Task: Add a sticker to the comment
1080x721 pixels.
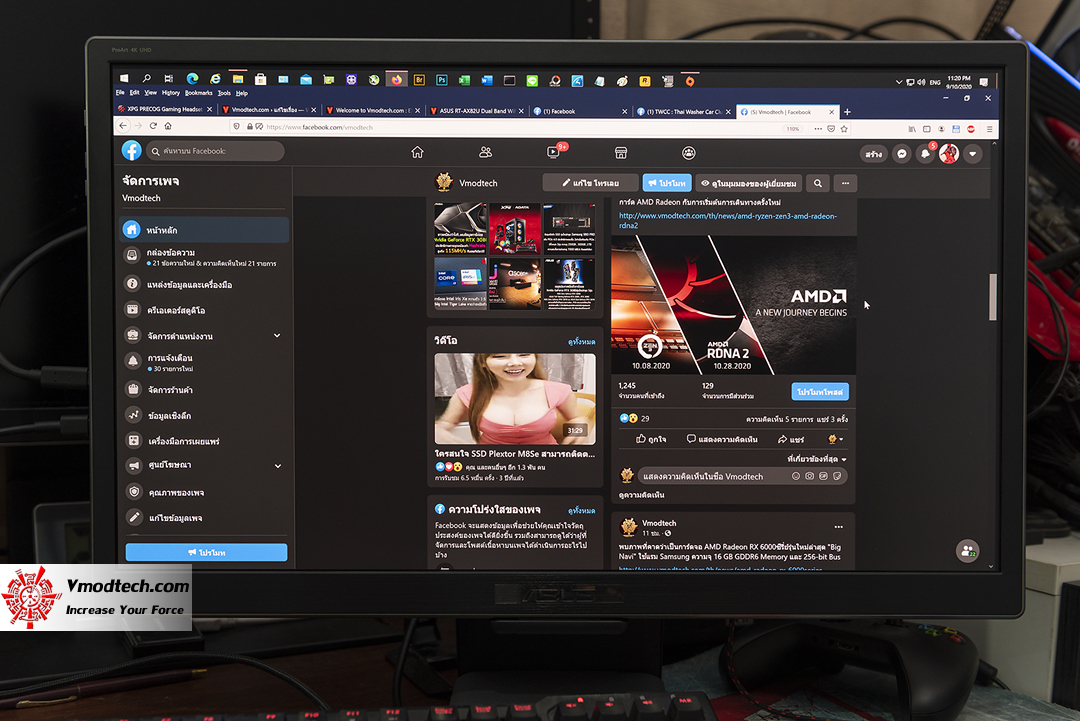Action: coord(837,476)
